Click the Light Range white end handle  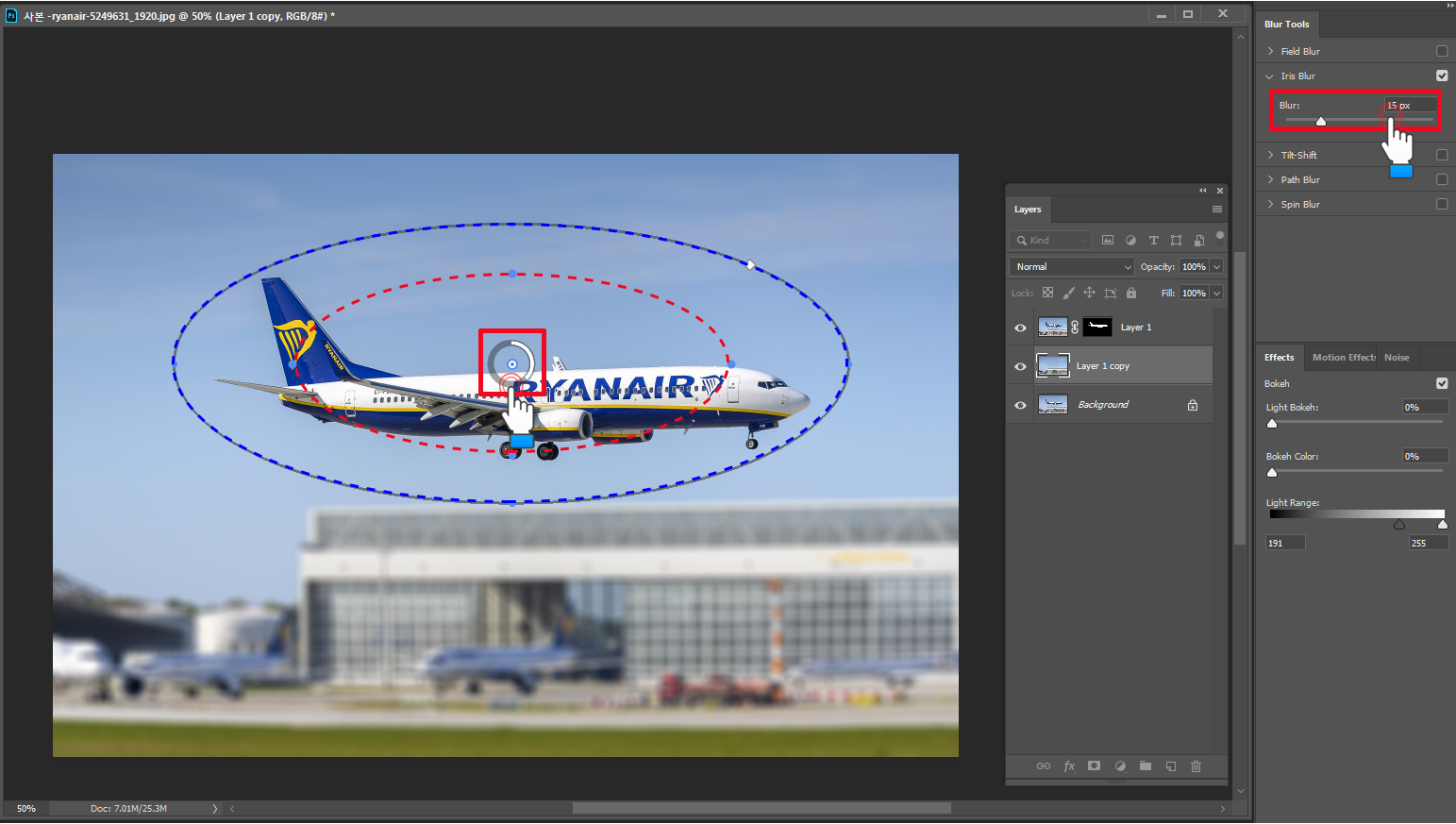pyautogui.click(x=1442, y=525)
